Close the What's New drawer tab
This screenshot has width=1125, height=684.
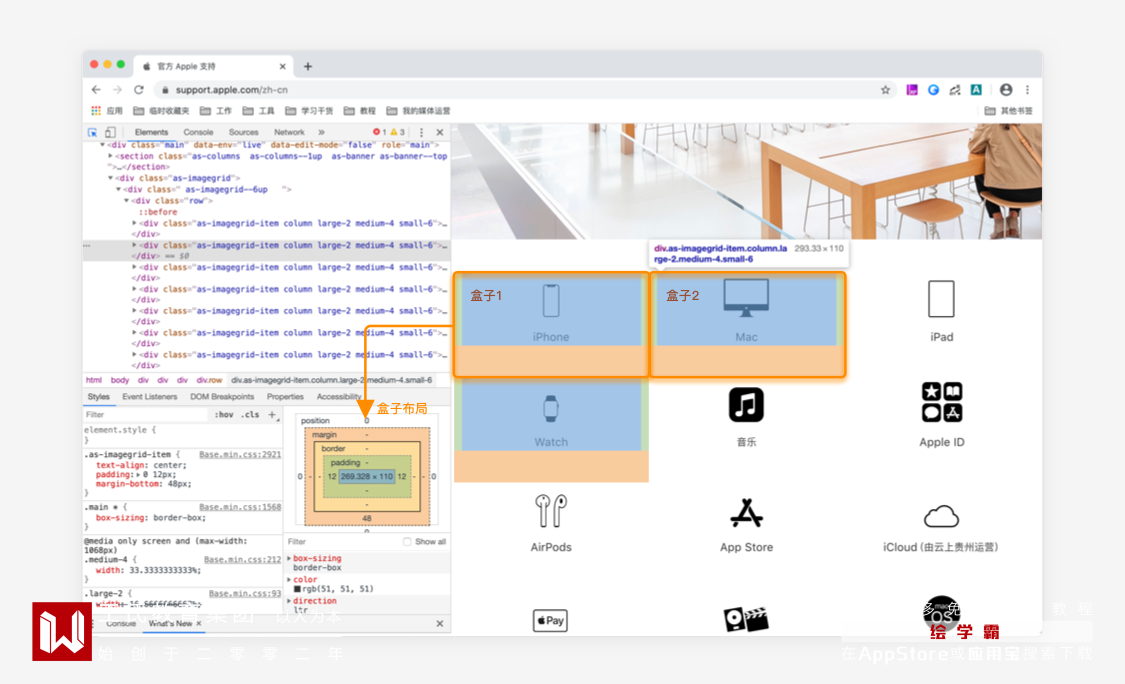point(199,624)
